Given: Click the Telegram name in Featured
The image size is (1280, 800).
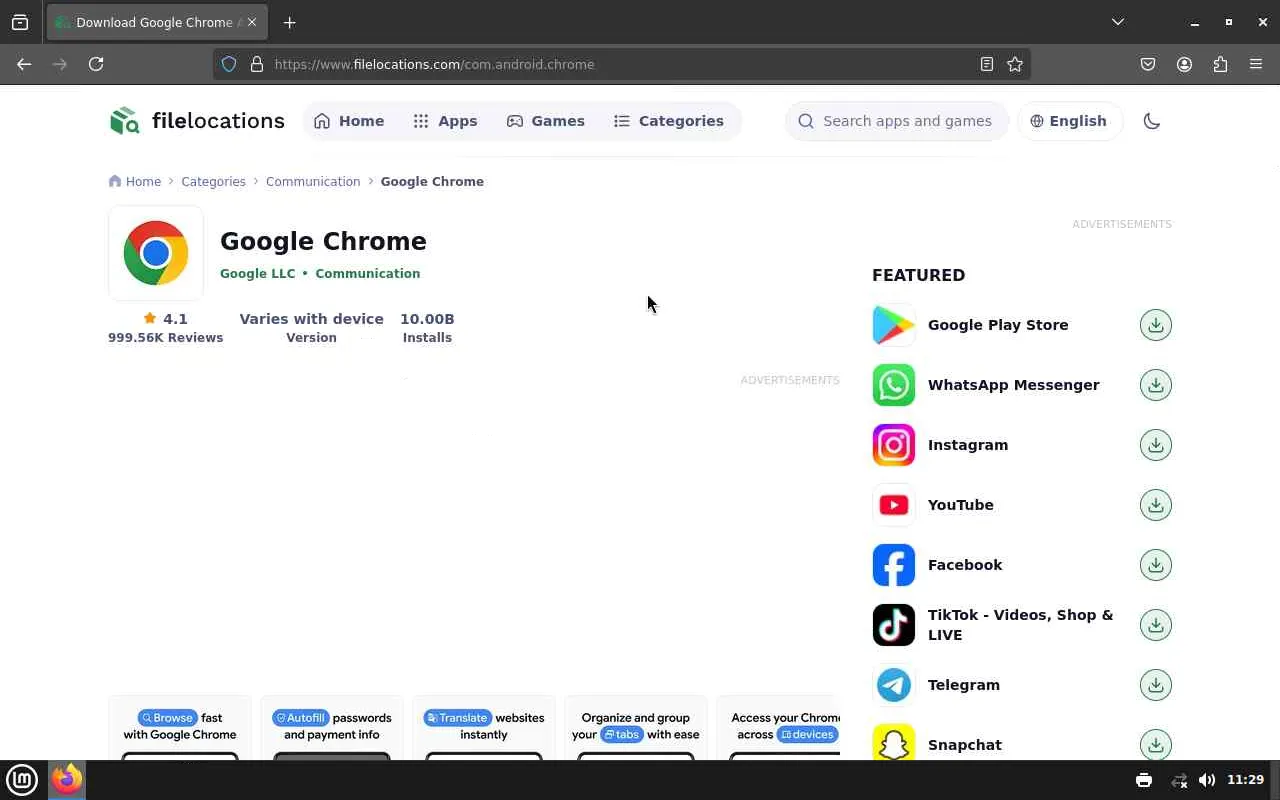Looking at the screenshot, I should click(964, 685).
